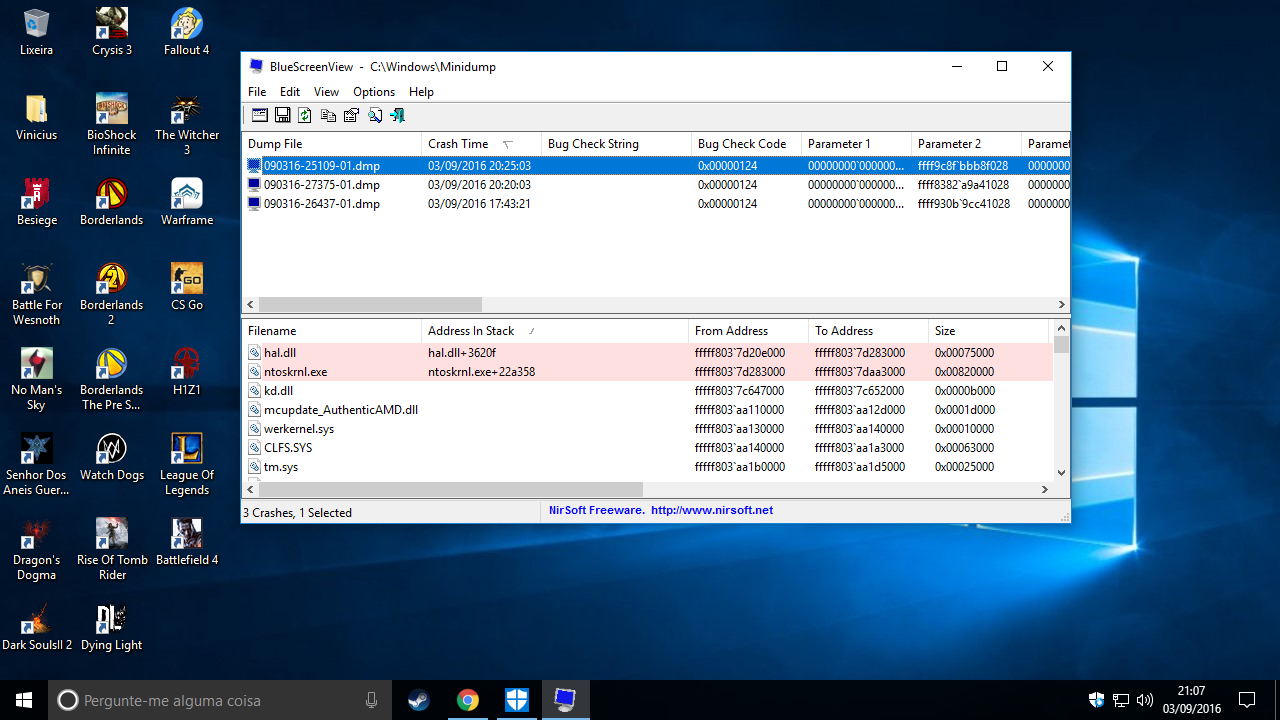Click the taskbar volume speaker icon

coord(1144,700)
